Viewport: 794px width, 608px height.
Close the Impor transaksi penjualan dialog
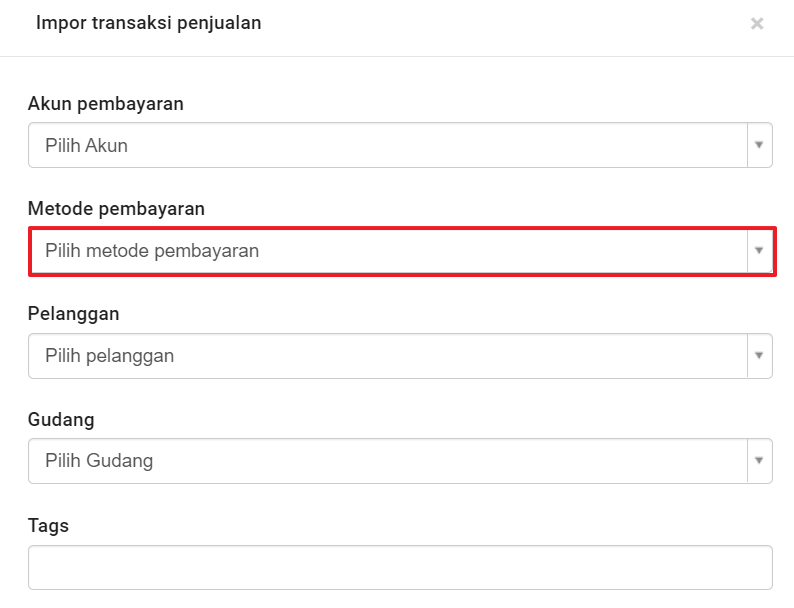[x=757, y=23]
